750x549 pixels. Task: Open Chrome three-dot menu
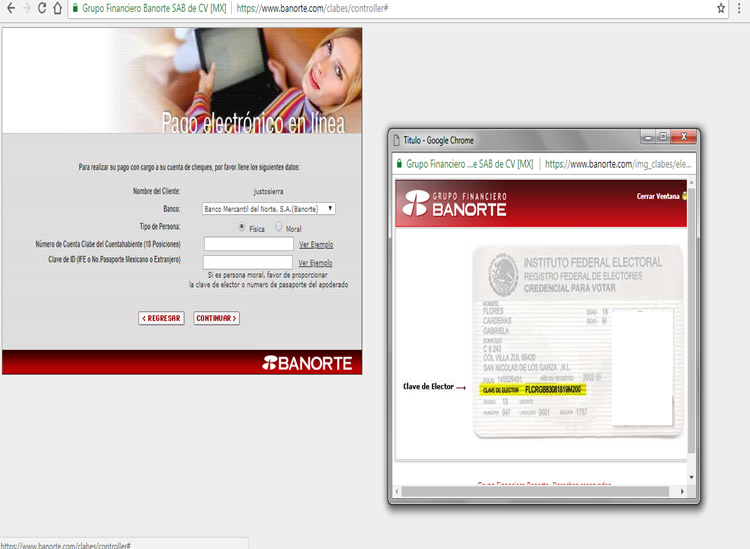pyautogui.click(x=739, y=8)
